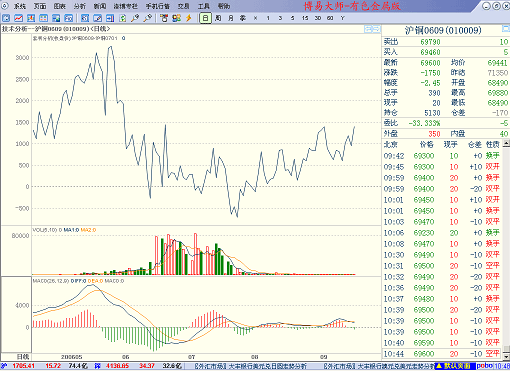Click the toolbar icon with pencil edit mark
Viewport: 510px width, 371px height.
(x=98, y=18)
